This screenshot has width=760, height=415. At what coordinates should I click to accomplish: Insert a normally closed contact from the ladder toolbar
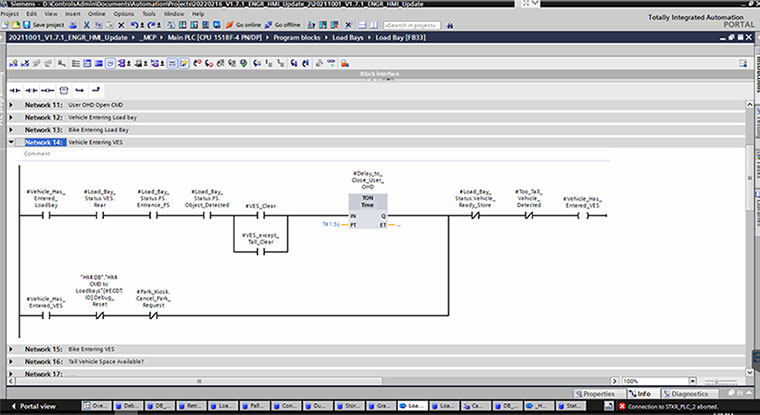coord(31,89)
